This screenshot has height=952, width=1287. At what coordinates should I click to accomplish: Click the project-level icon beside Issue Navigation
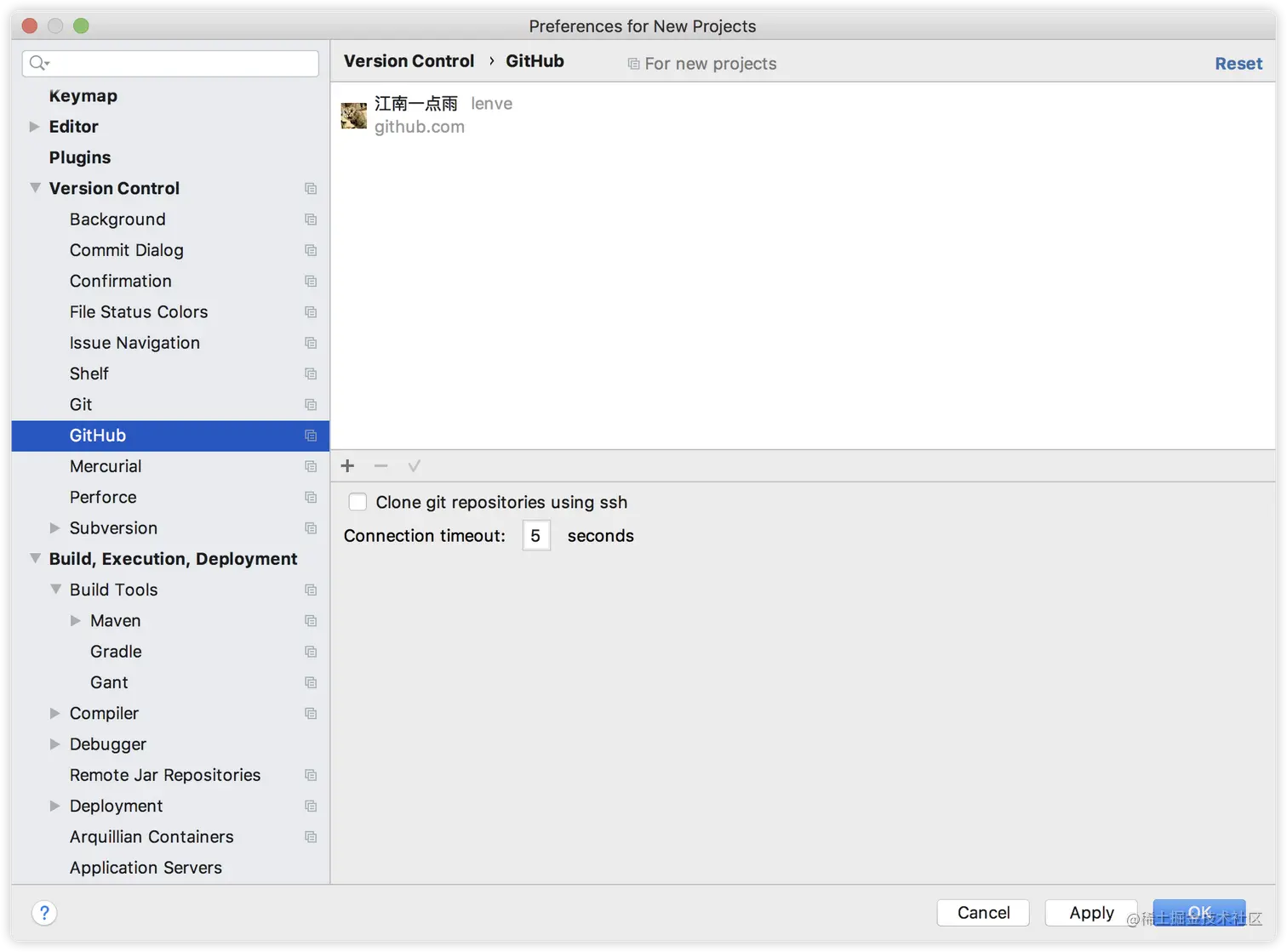(311, 343)
